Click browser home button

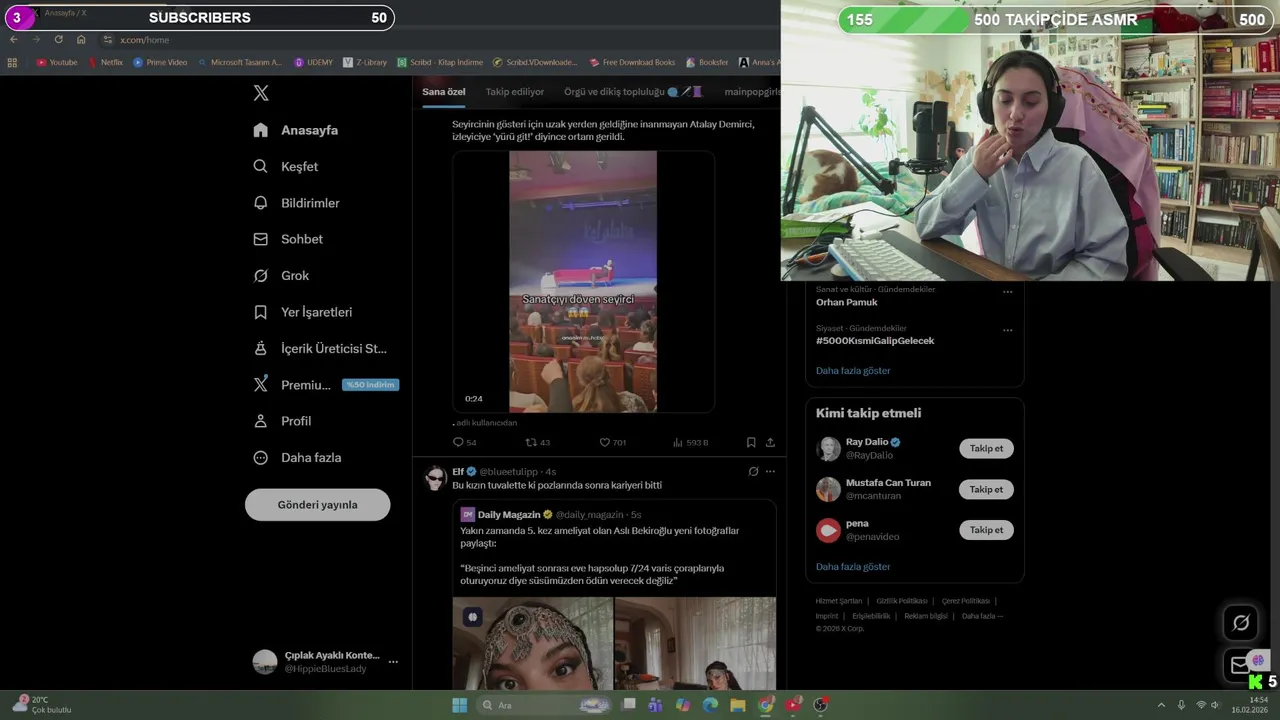(x=81, y=40)
